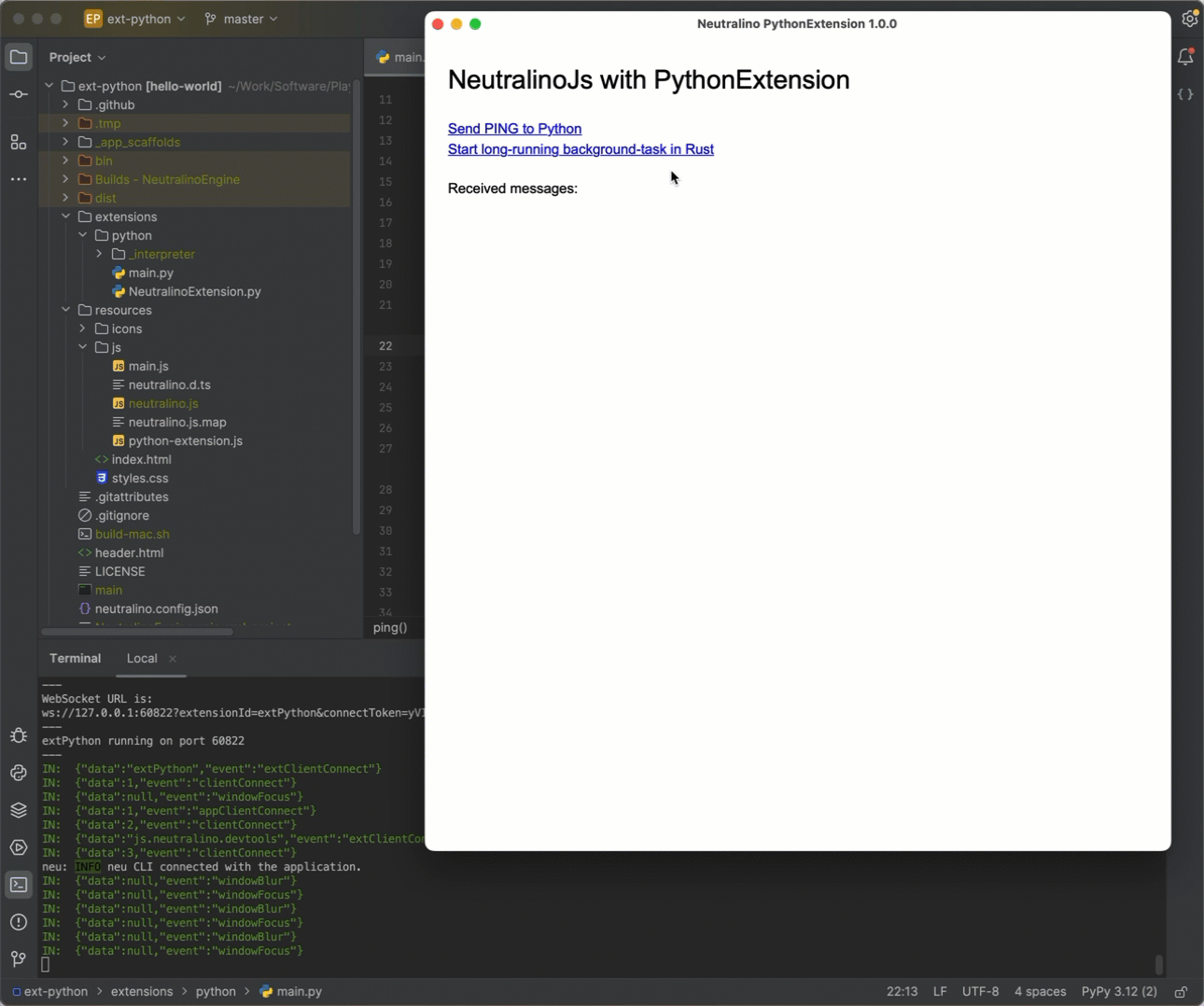Change the UTF-8 file encoding
1204x1006 pixels.
coord(980,992)
